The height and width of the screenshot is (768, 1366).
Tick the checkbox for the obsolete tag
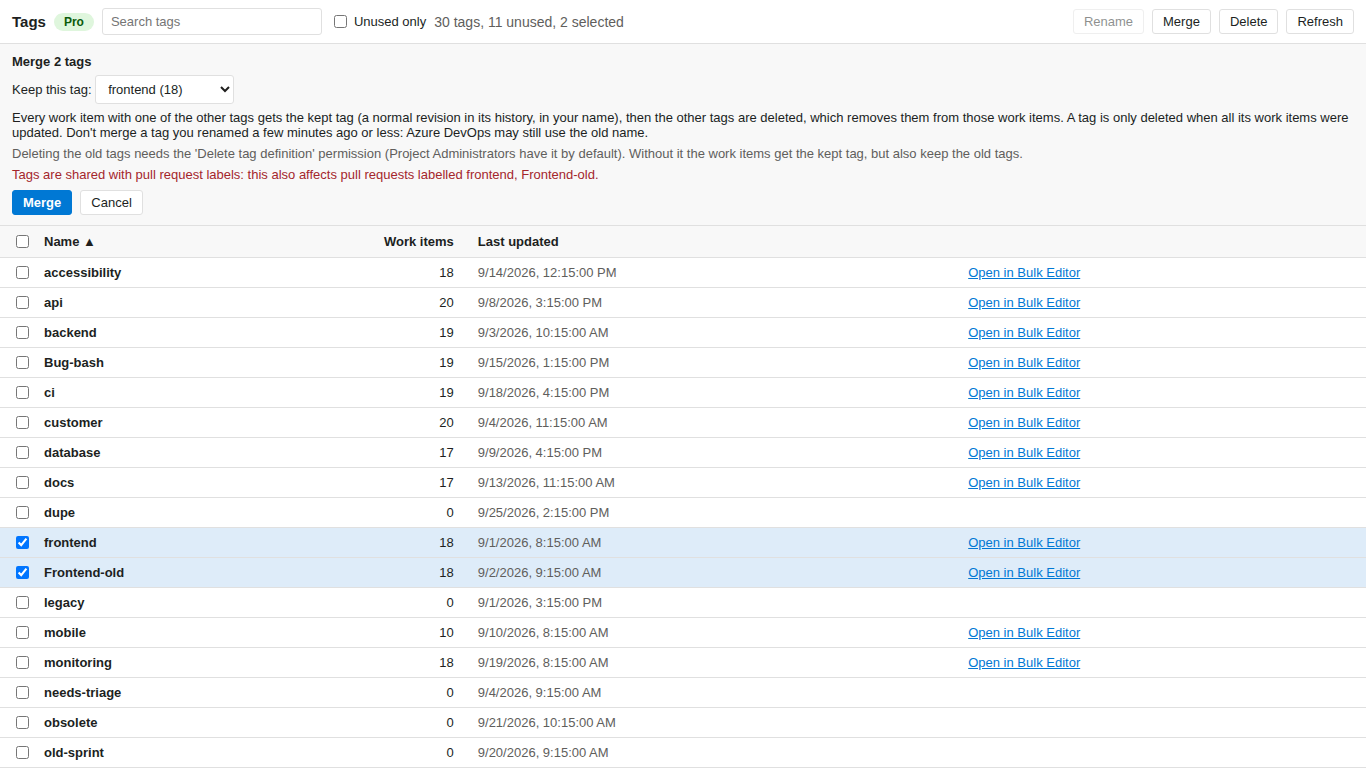click(23, 723)
